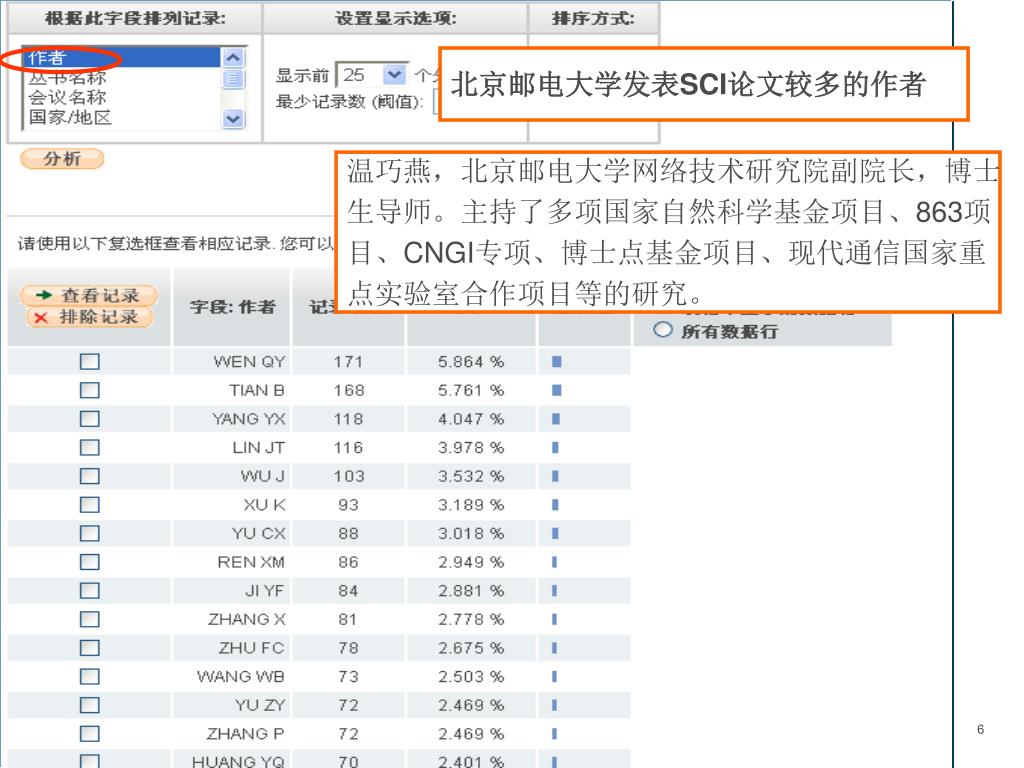Screen dimensions: 1024x768
Task: Check the WANG WB row checkbox
Action: point(89,677)
